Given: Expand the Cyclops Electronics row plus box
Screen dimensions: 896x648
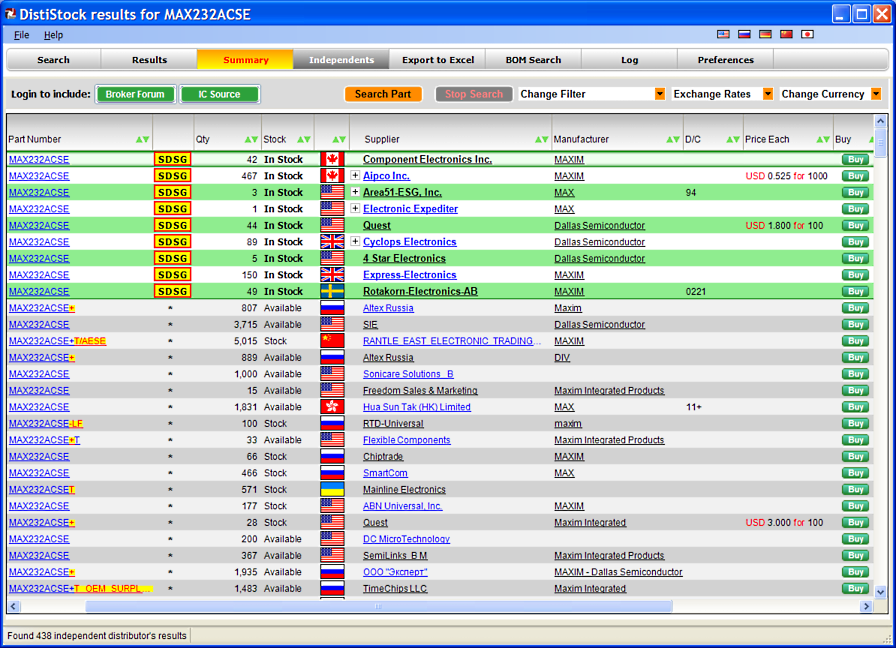Looking at the screenshot, I should pos(355,241).
